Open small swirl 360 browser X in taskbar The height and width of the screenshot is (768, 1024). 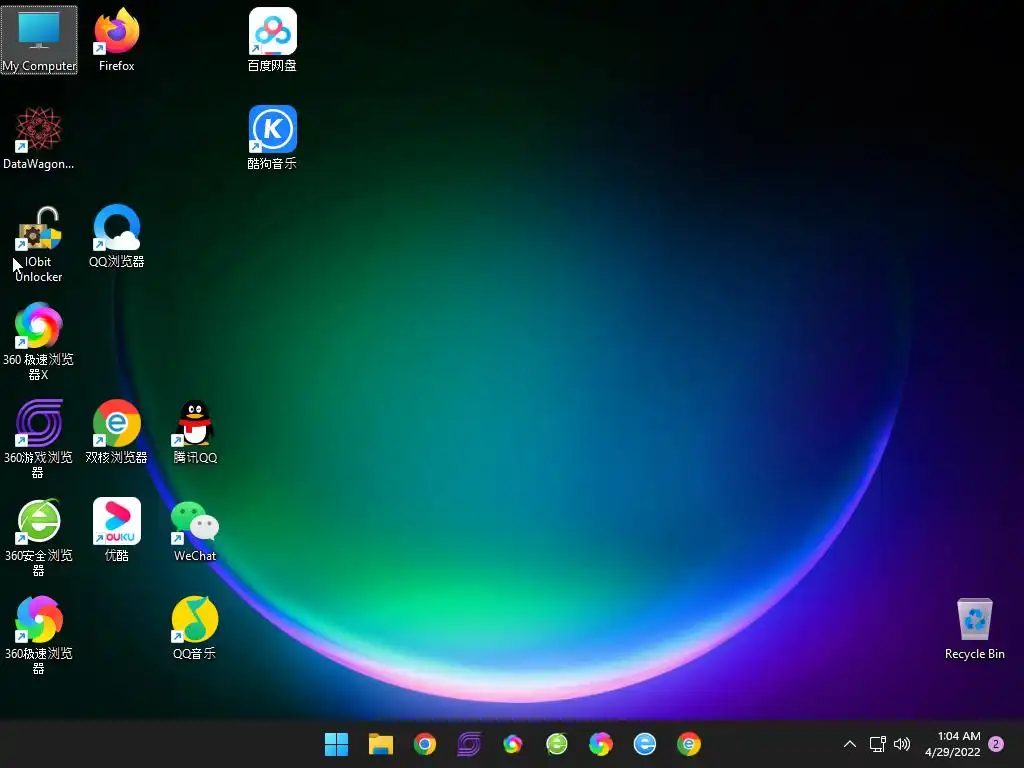coord(513,744)
